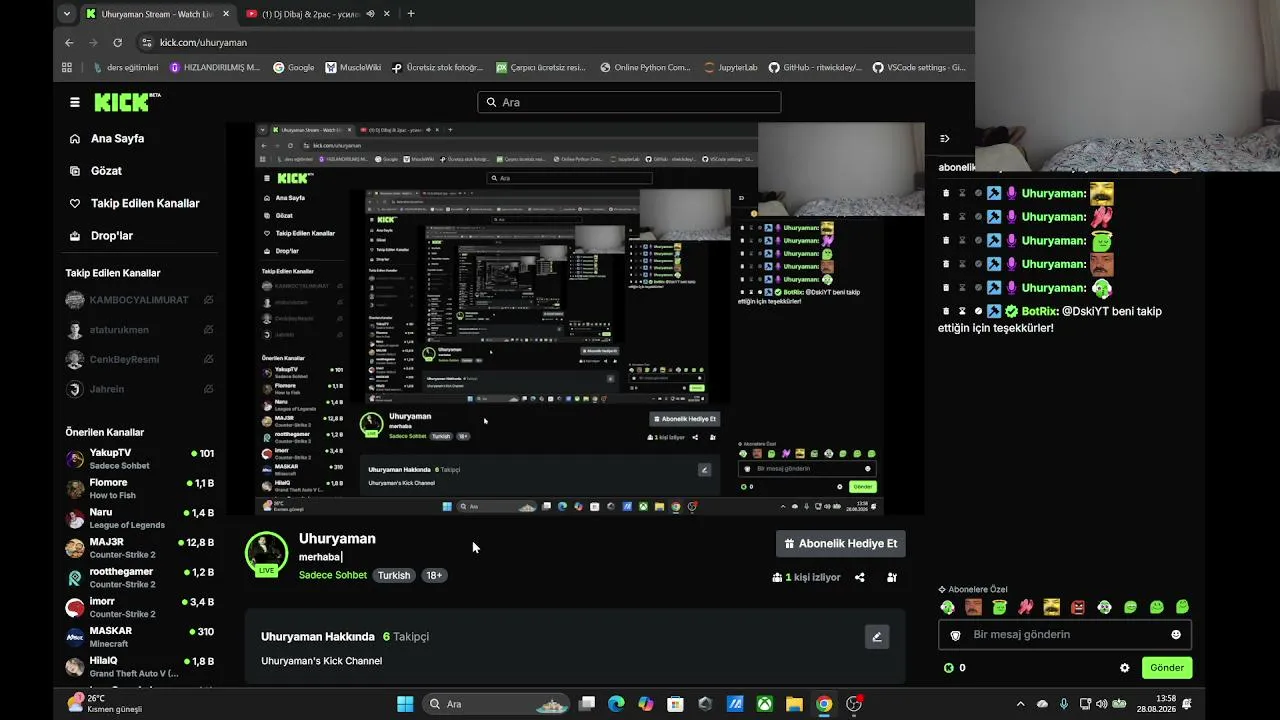The height and width of the screenshot is (720, 1280).
Task: Click the Kick search field Ara
Action: [x=629, y=102]
